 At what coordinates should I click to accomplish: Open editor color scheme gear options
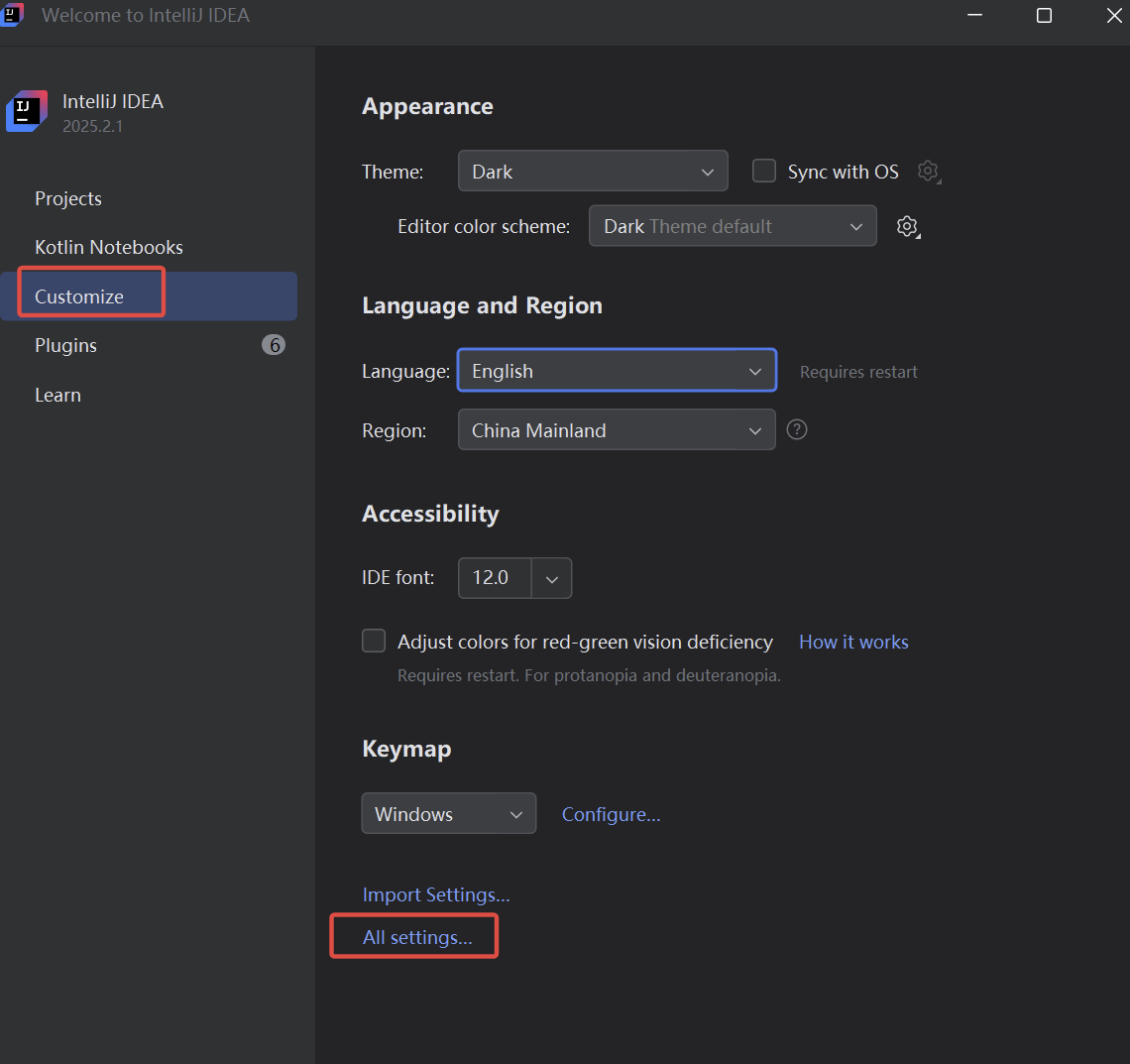(x=908, y=226)
